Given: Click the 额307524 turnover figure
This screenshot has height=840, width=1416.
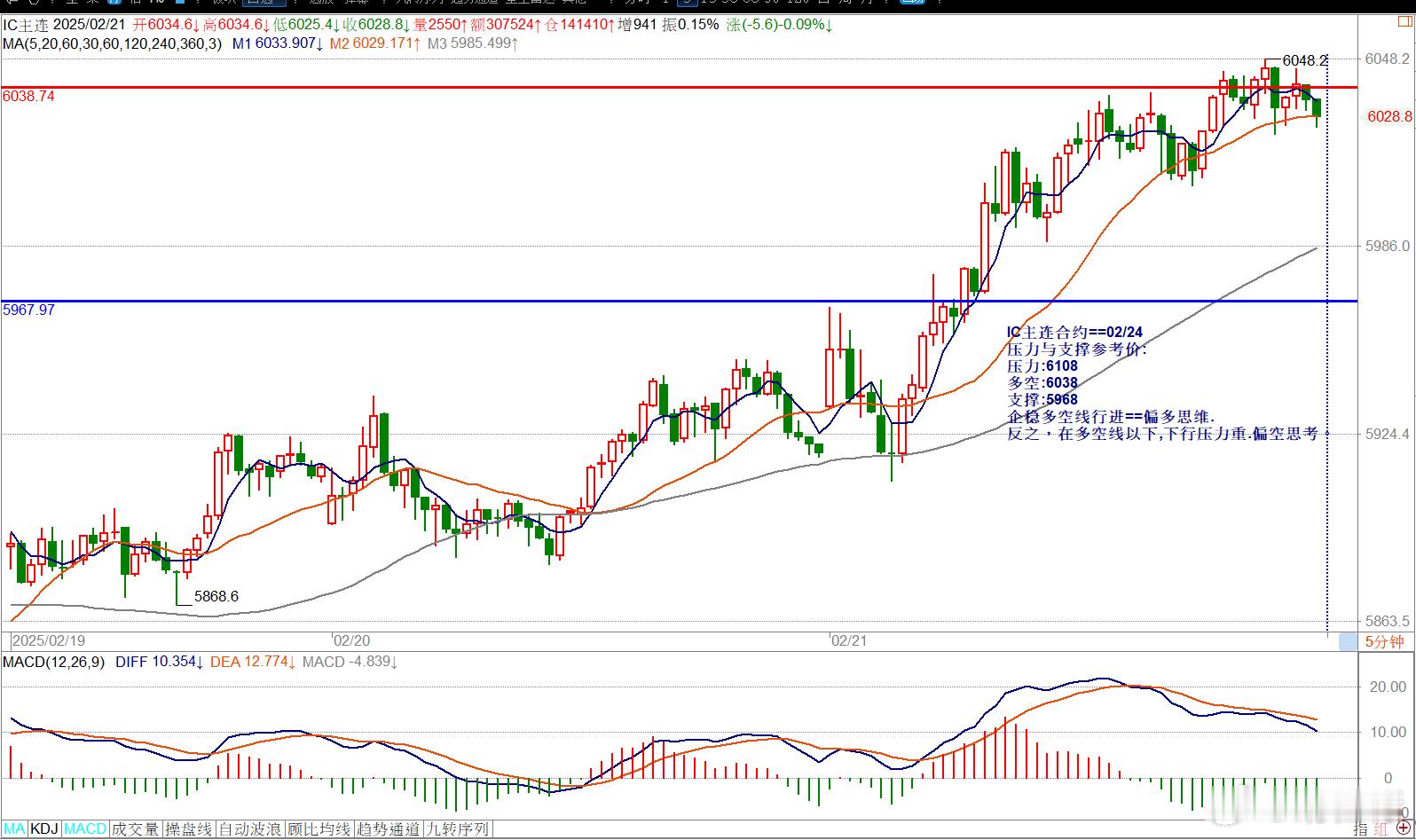Looking at the screenshot, I should pos(507,25).
